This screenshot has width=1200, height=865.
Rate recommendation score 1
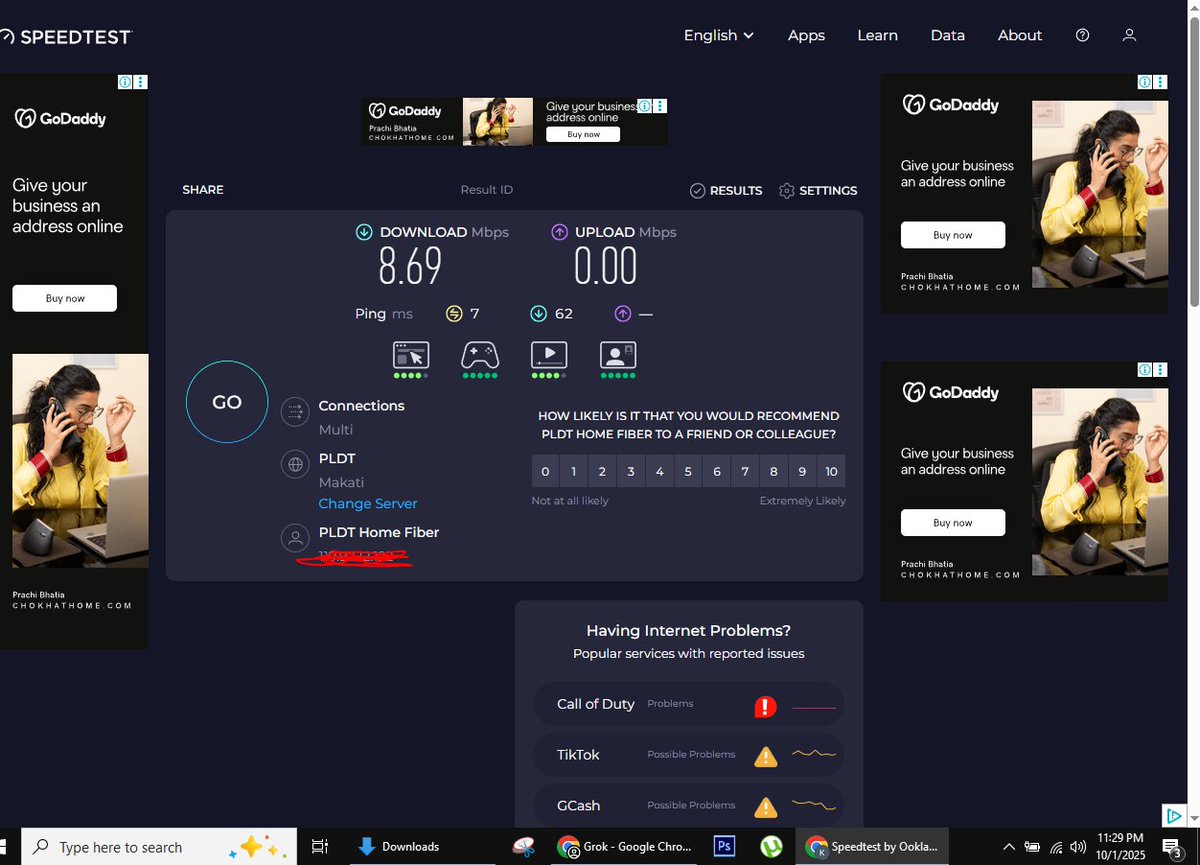[574, 471]
